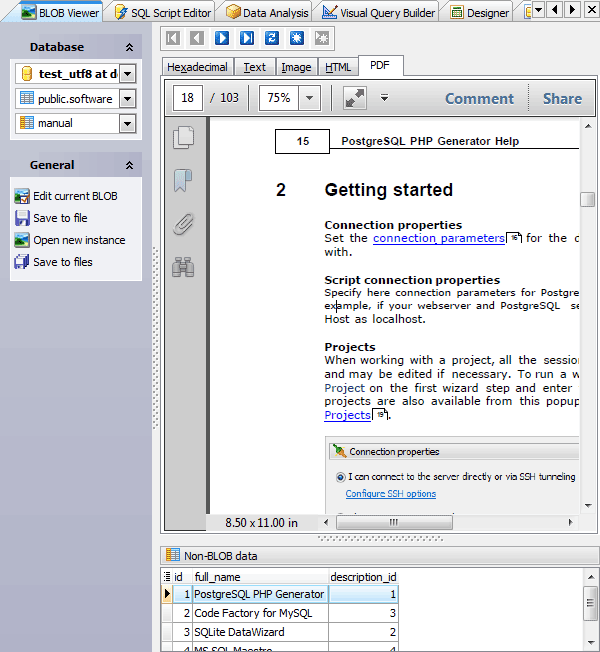The image size is (600, 652).
Task: Open the Configure SSH options link
Action: coord(390,494)
